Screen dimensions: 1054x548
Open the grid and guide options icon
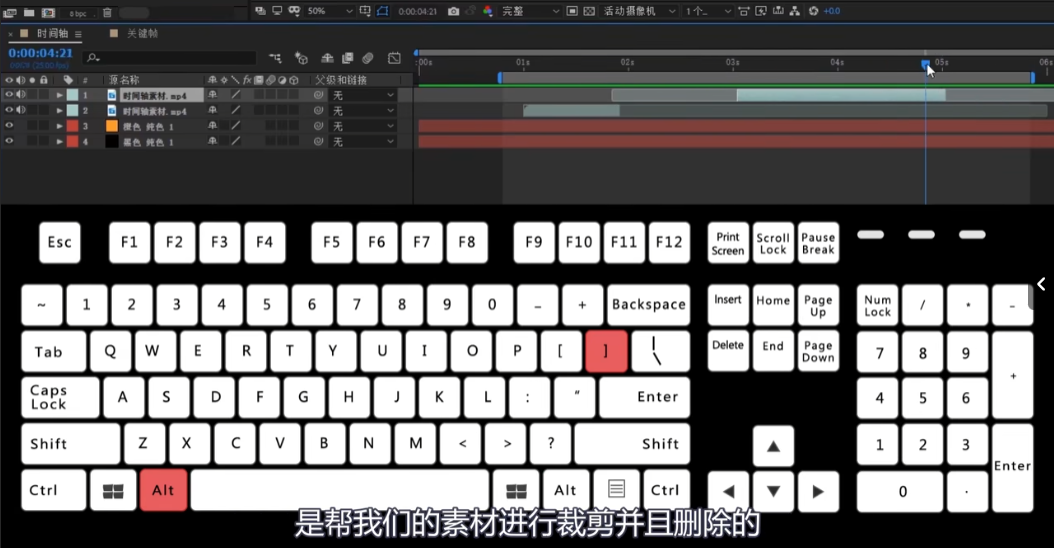click(365, 11)
